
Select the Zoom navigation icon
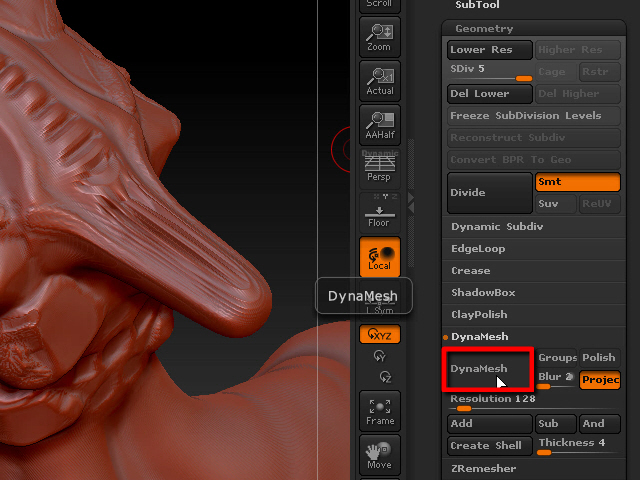(380, 37)
